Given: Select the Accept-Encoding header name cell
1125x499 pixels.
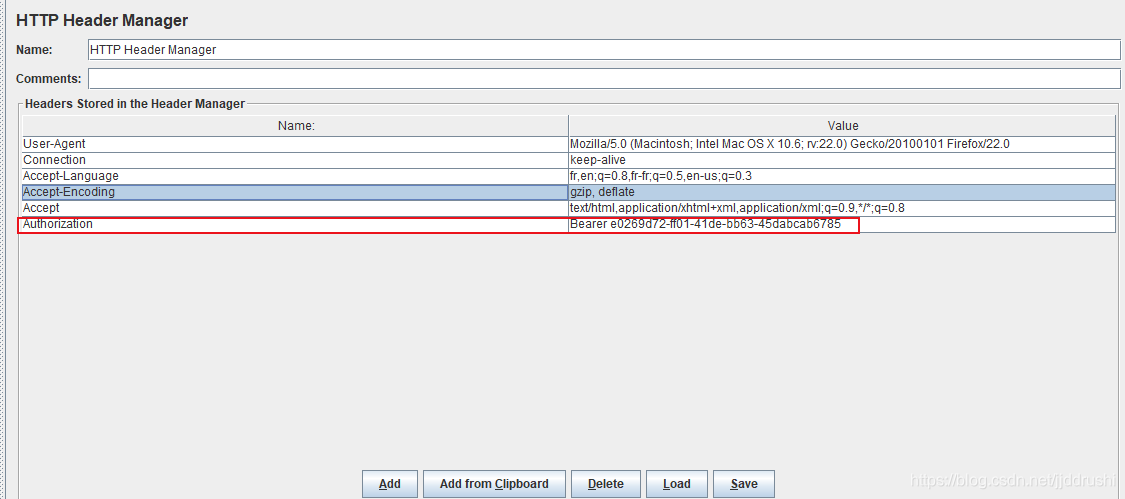Looking at the screenshot, I should 295,192.
